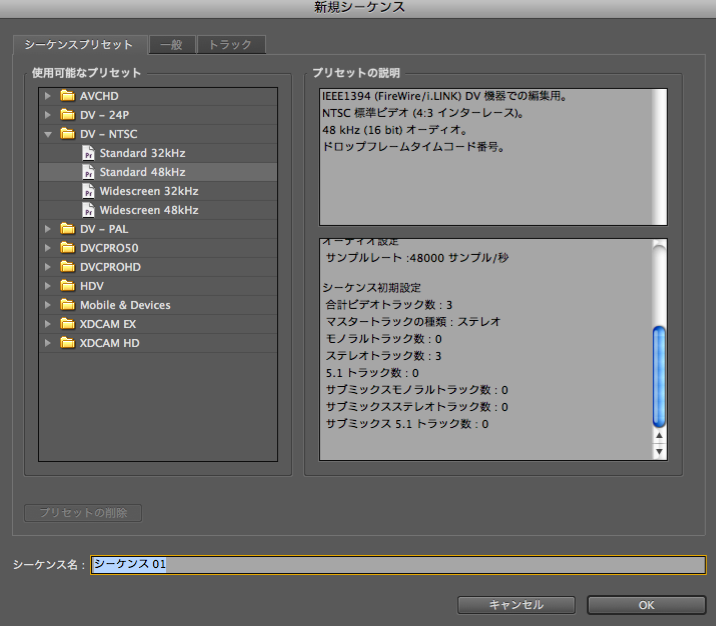The image size is (716, 626).
Task: Click the Widescreen 32kHz preset file icon
Action: (88, 191)
